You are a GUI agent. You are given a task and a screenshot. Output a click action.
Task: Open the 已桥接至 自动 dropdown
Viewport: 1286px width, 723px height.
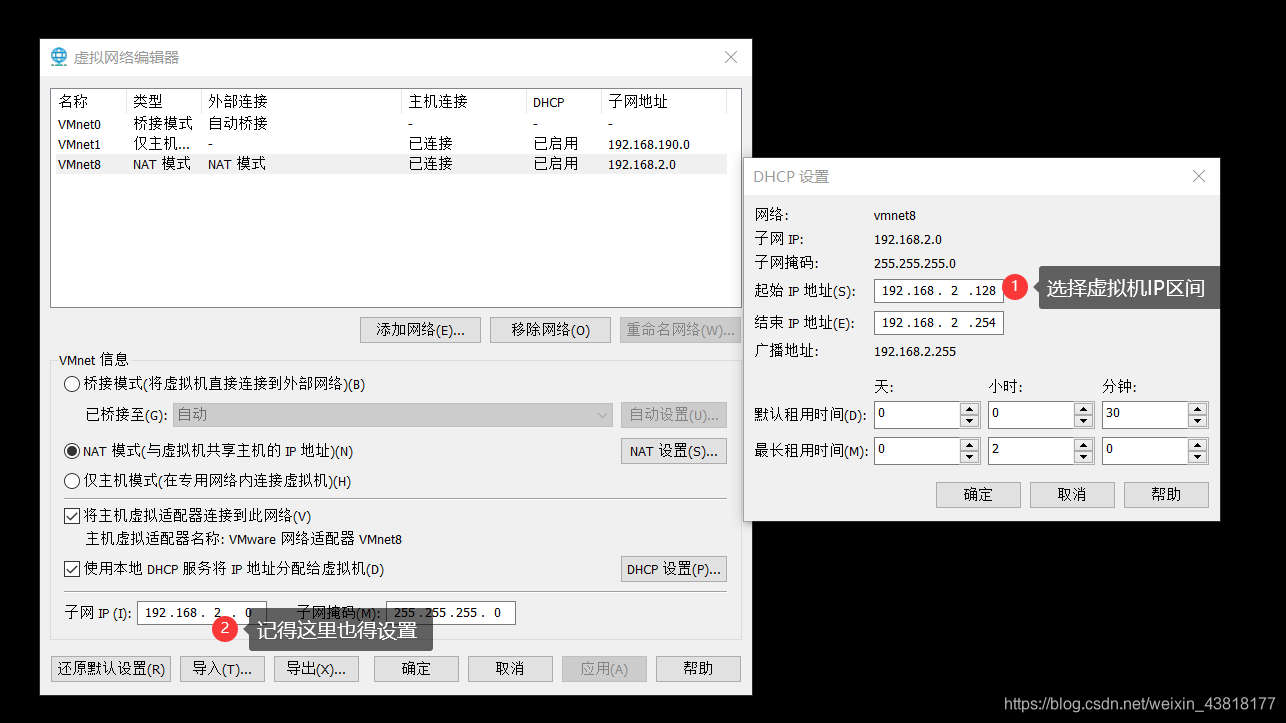[393, 414]
